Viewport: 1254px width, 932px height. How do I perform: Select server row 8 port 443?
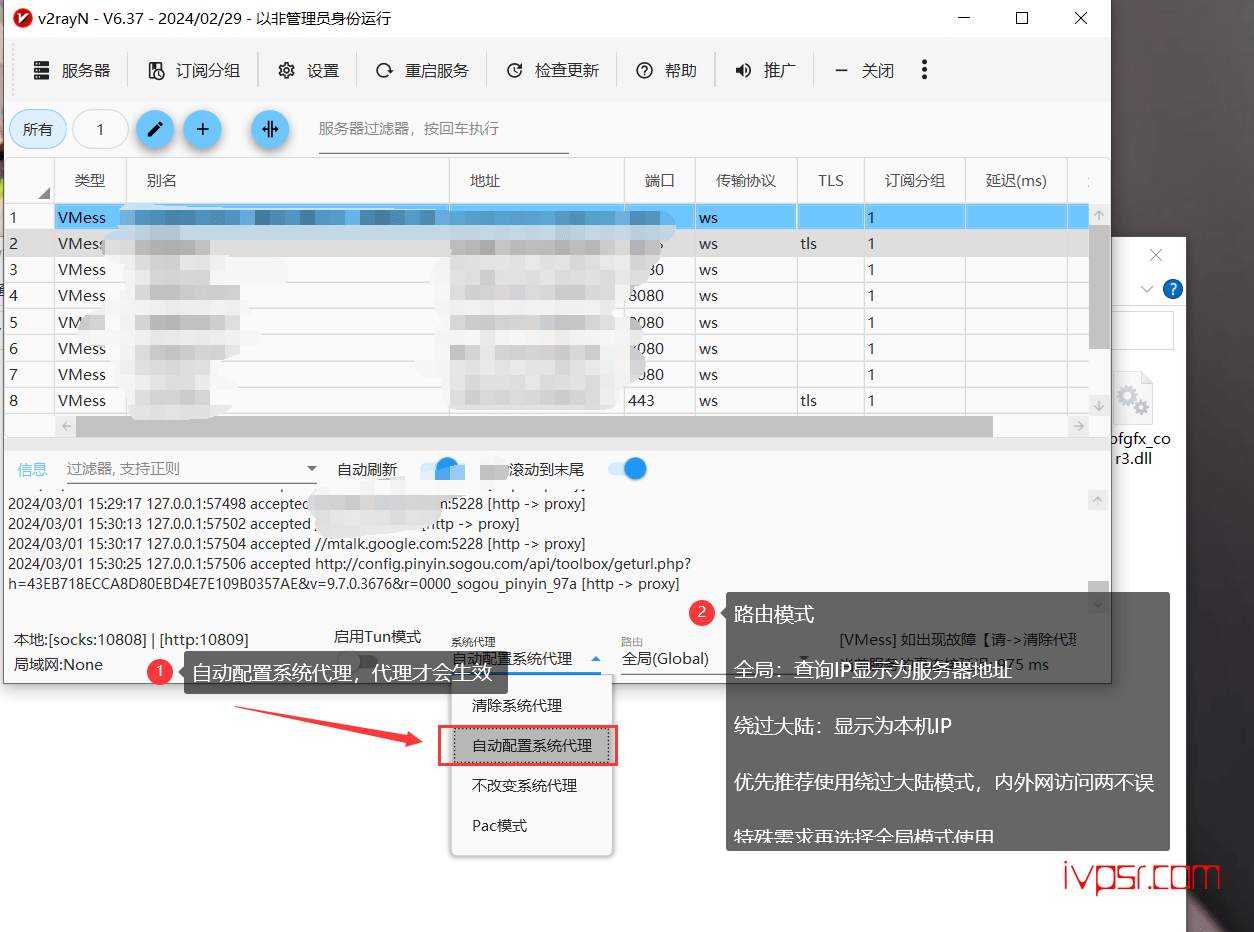click(x=546, y=401)
